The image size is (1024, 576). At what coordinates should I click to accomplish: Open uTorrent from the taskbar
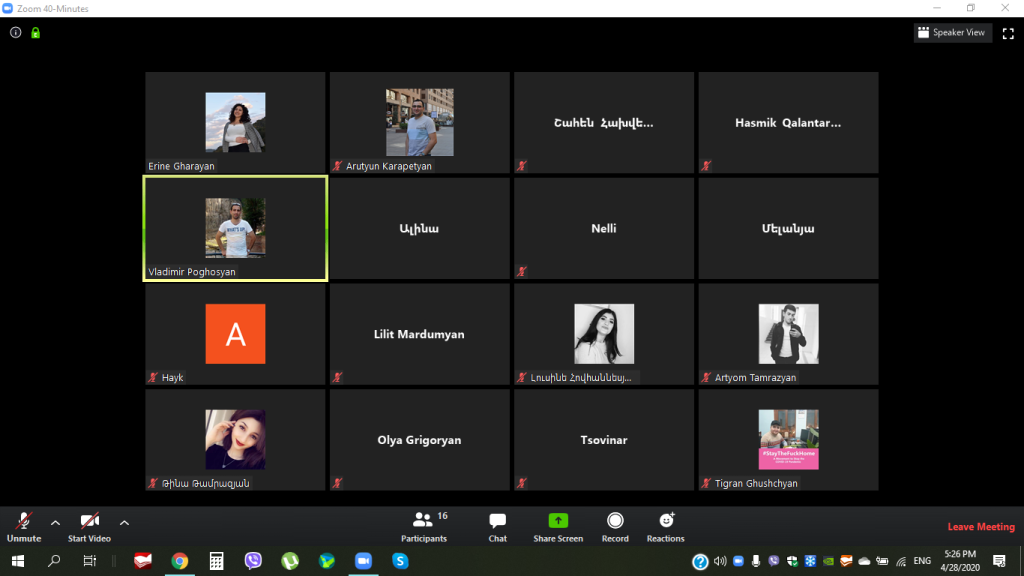[290, 561]
